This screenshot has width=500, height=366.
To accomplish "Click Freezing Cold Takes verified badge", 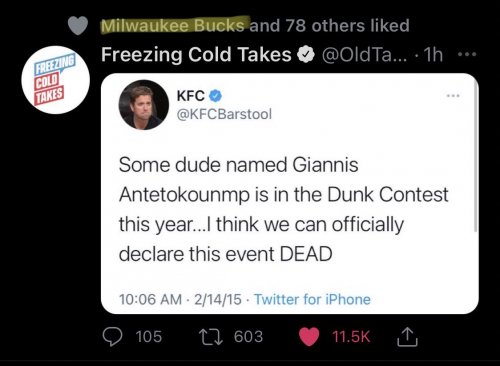I will click(306, 55).
